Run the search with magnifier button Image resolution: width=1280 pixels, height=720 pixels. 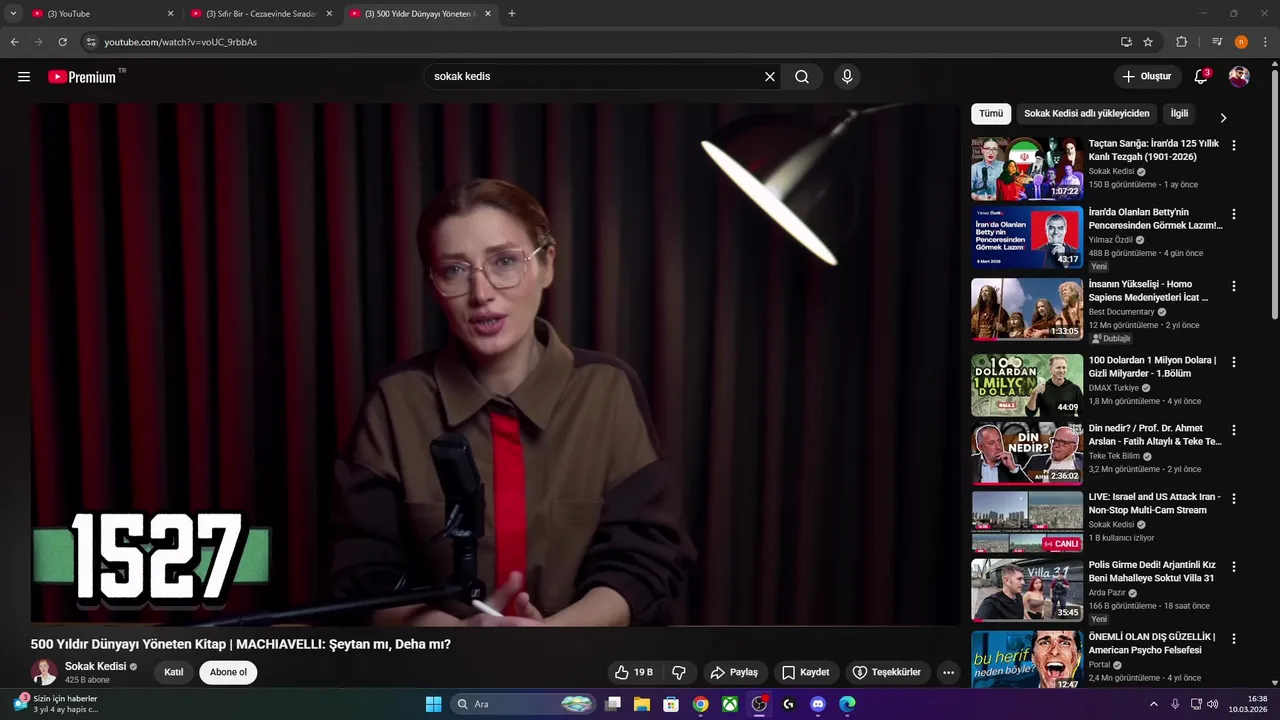[802, 77]
